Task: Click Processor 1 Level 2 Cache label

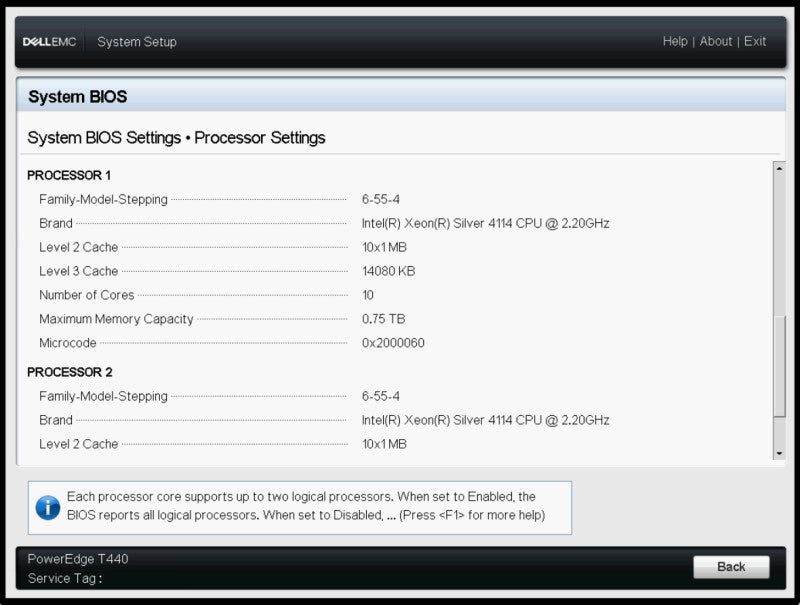Action: (79, 247)
